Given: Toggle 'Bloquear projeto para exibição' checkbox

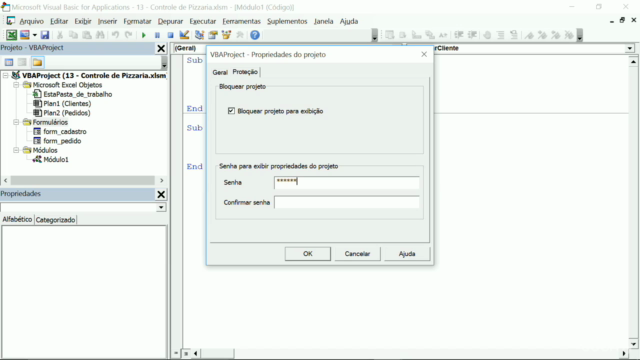Looking at the screenshot, I should click(231, 111).
